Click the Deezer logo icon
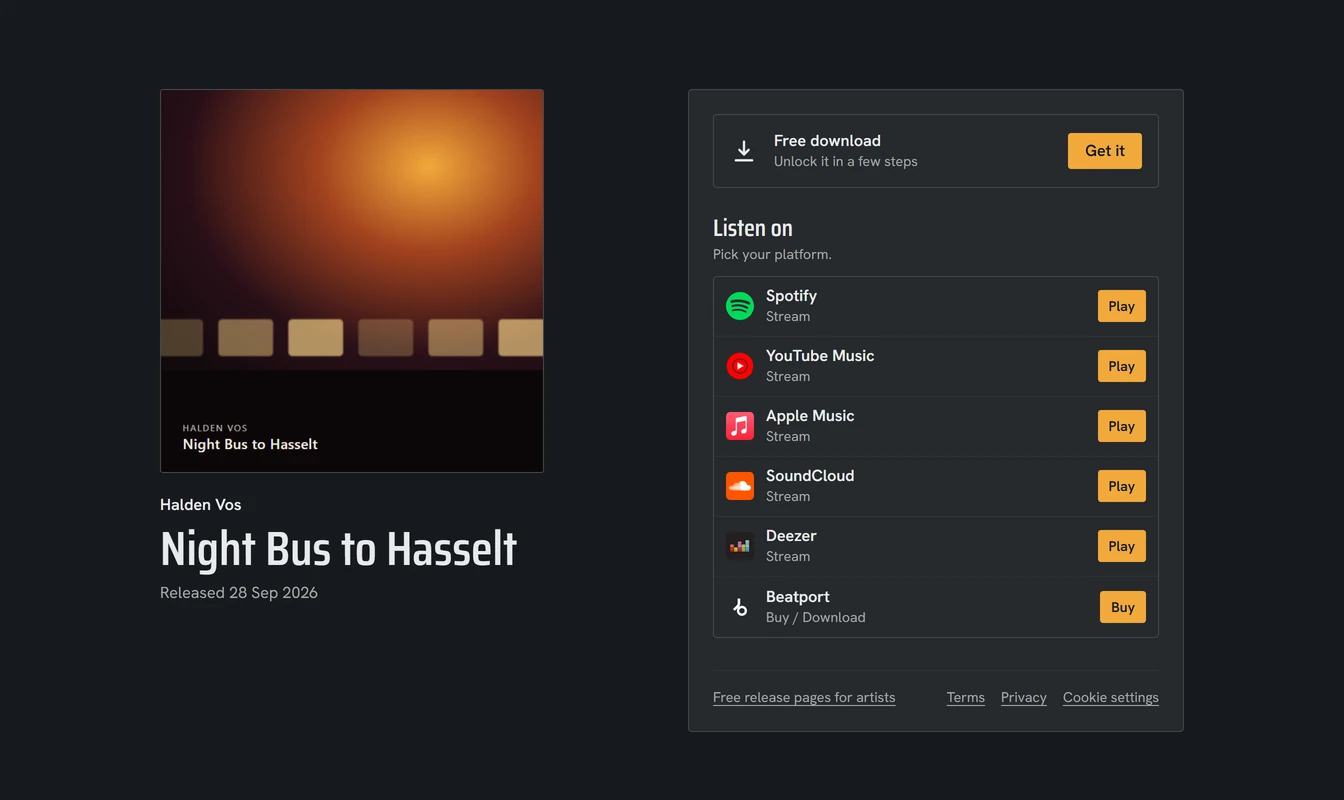 tap(740, 546)
